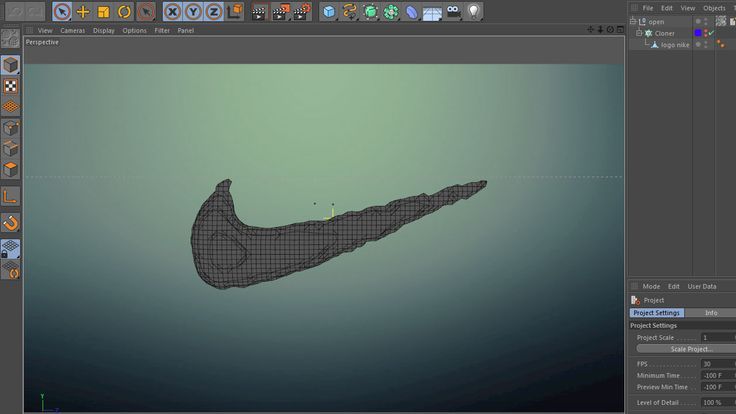
Task: Open the viewport Display menu
Action: point(104,30)
